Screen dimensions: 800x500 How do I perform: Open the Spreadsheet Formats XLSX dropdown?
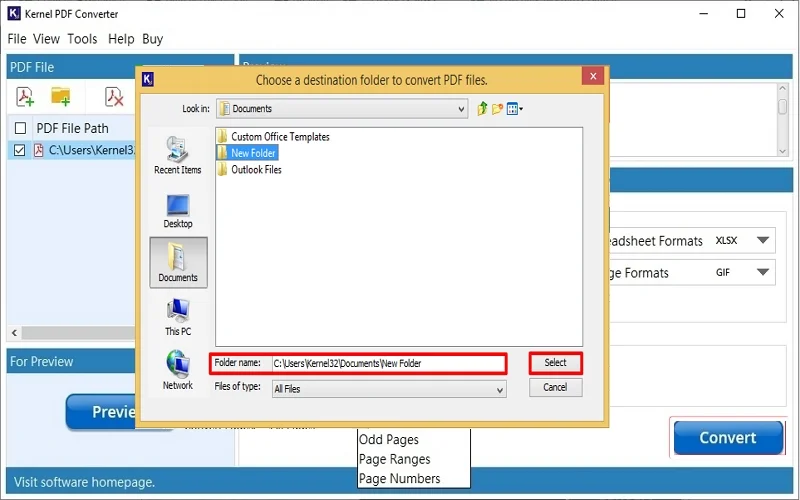pos(763,240)
